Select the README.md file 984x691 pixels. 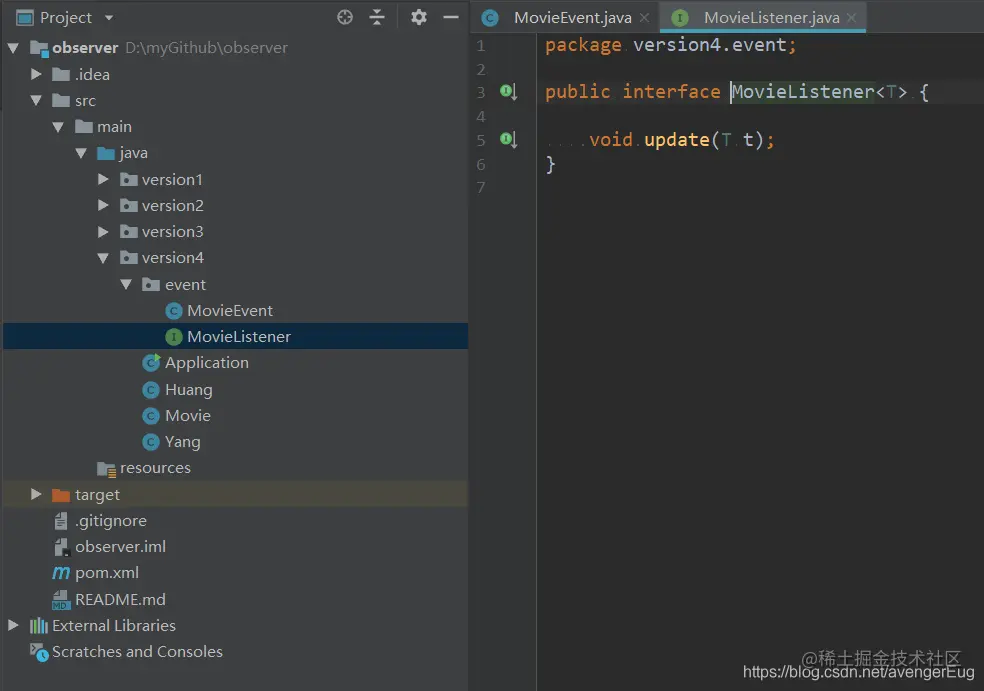[120, 599]
